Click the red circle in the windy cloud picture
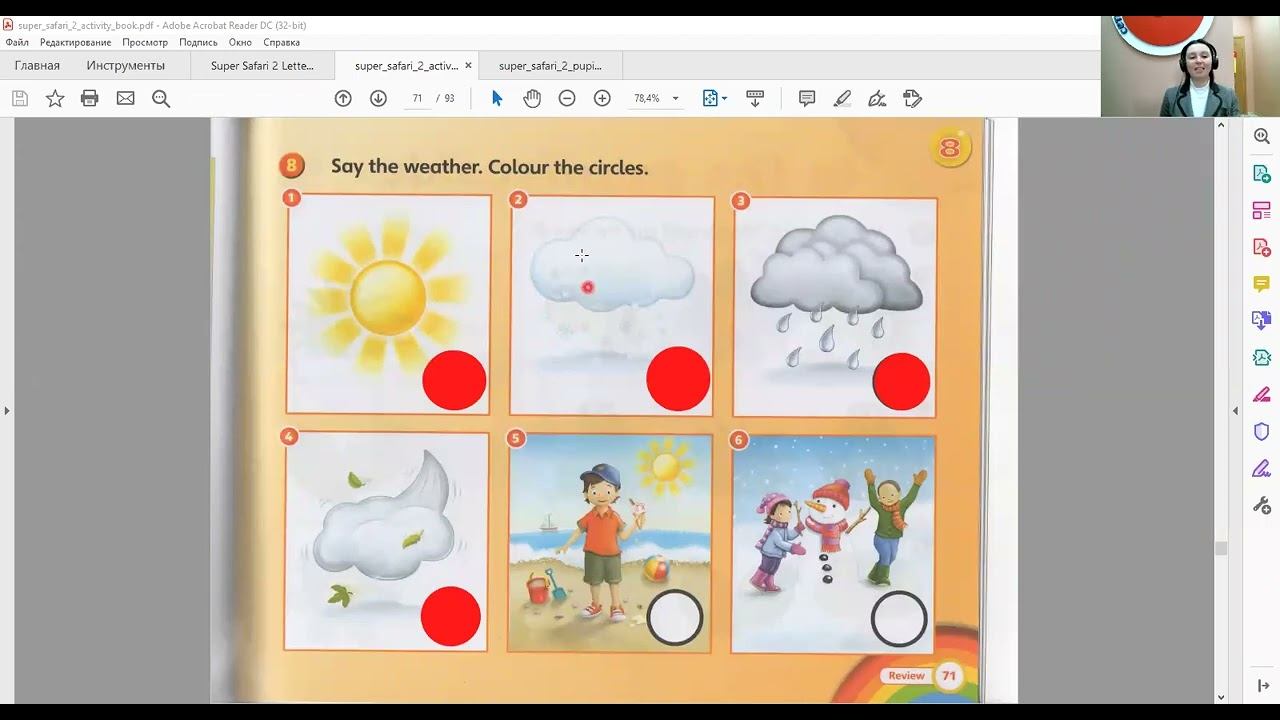Screen dimensions: 1280x720 [x=451, y=616]
